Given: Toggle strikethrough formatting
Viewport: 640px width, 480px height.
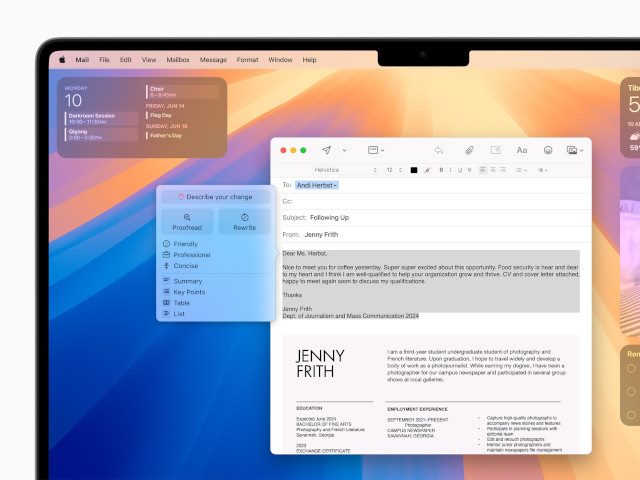Looking at the screenshot, I should pos(469,170).
